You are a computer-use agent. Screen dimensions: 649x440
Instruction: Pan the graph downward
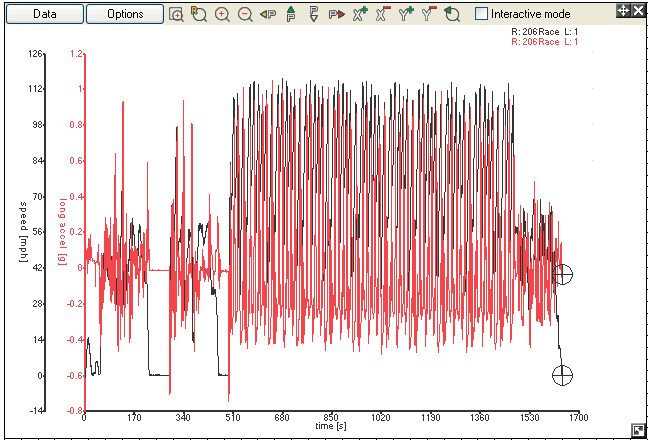coord(313,14)
